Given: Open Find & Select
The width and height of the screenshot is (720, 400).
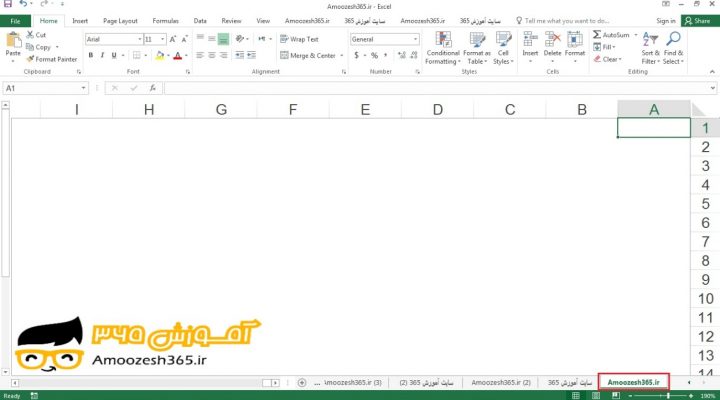Looking at the screenshot, I should (x=673, y=48).
